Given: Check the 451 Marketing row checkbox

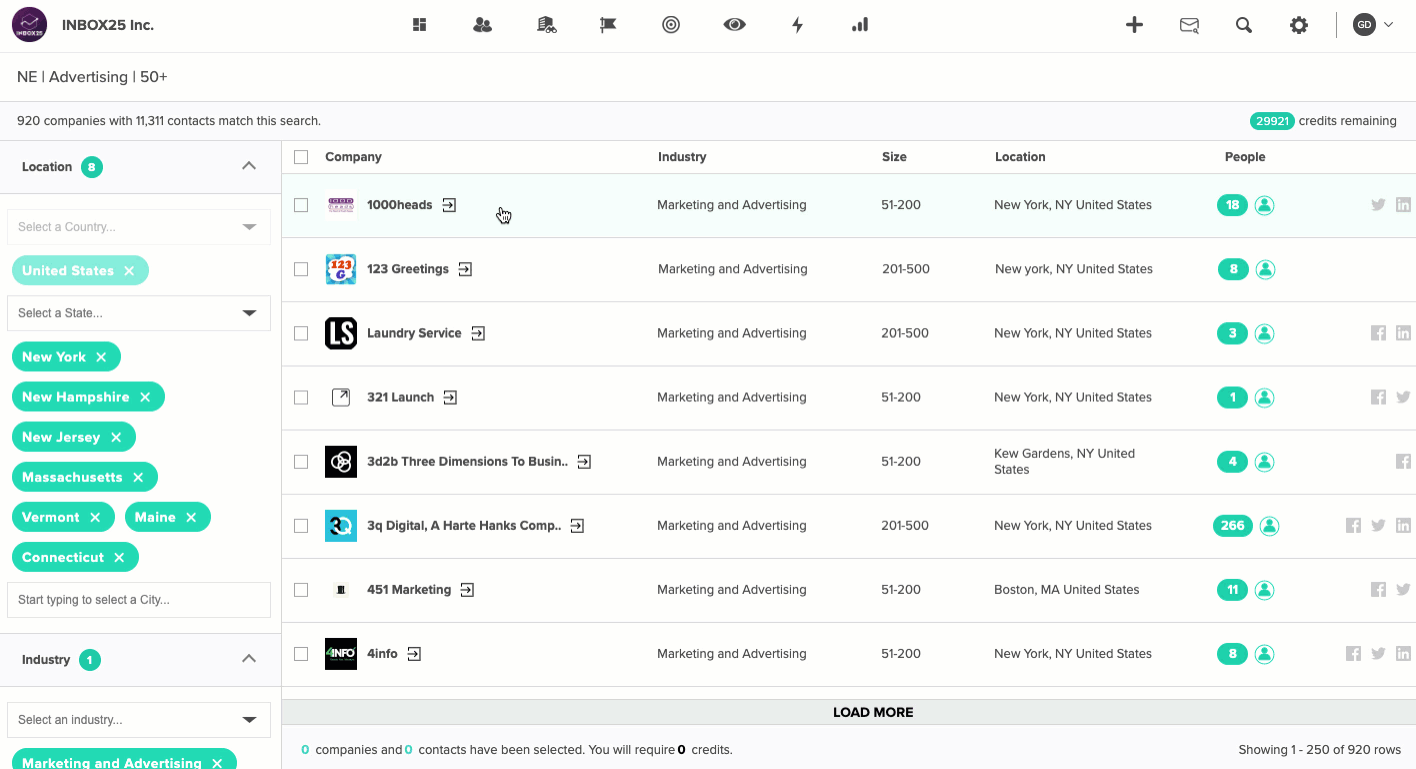Looking at the screenshot, I should 301,590.
